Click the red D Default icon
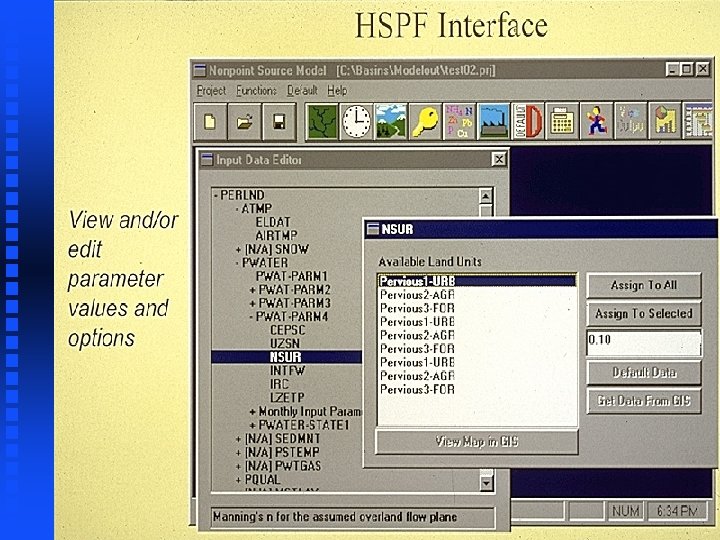Screen dimensions: 720x540 [528, 122]
